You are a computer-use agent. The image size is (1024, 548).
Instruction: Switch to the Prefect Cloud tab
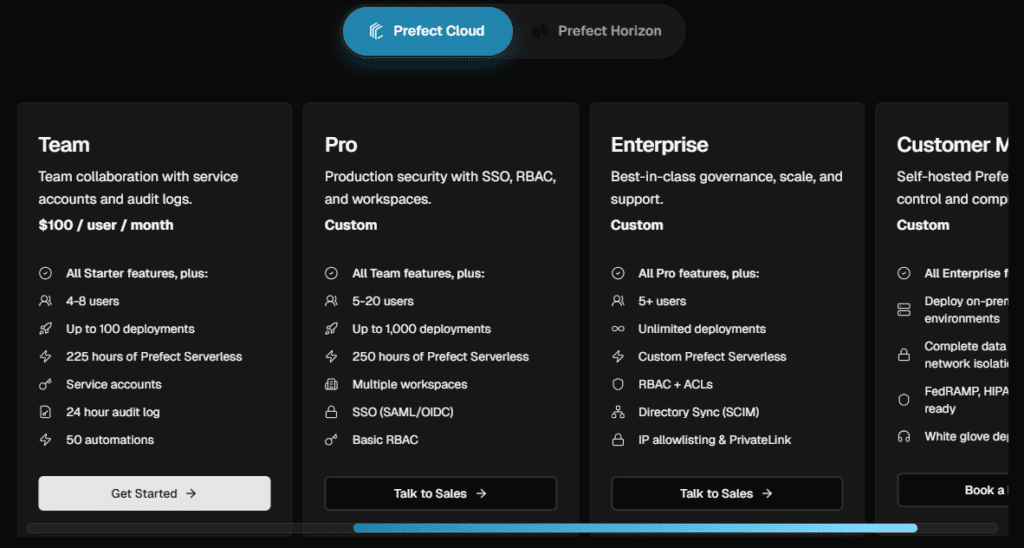click(x=427, y=31)
